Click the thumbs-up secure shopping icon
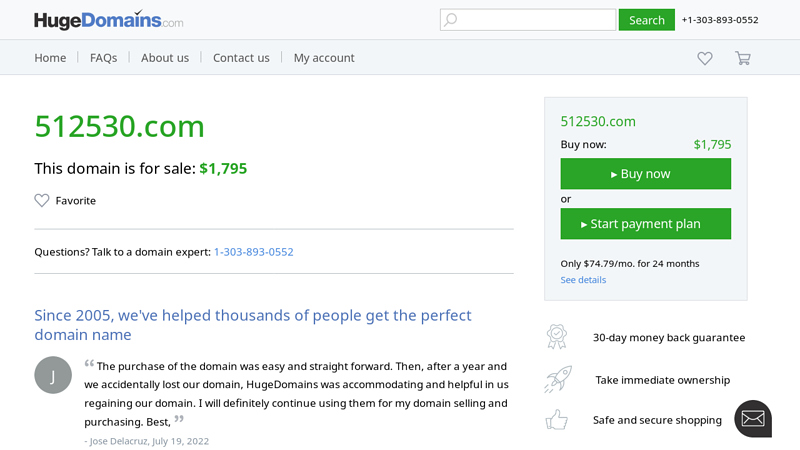Image resolution: width=800 pixels, height=450 pixels. [x=557, y=420]
